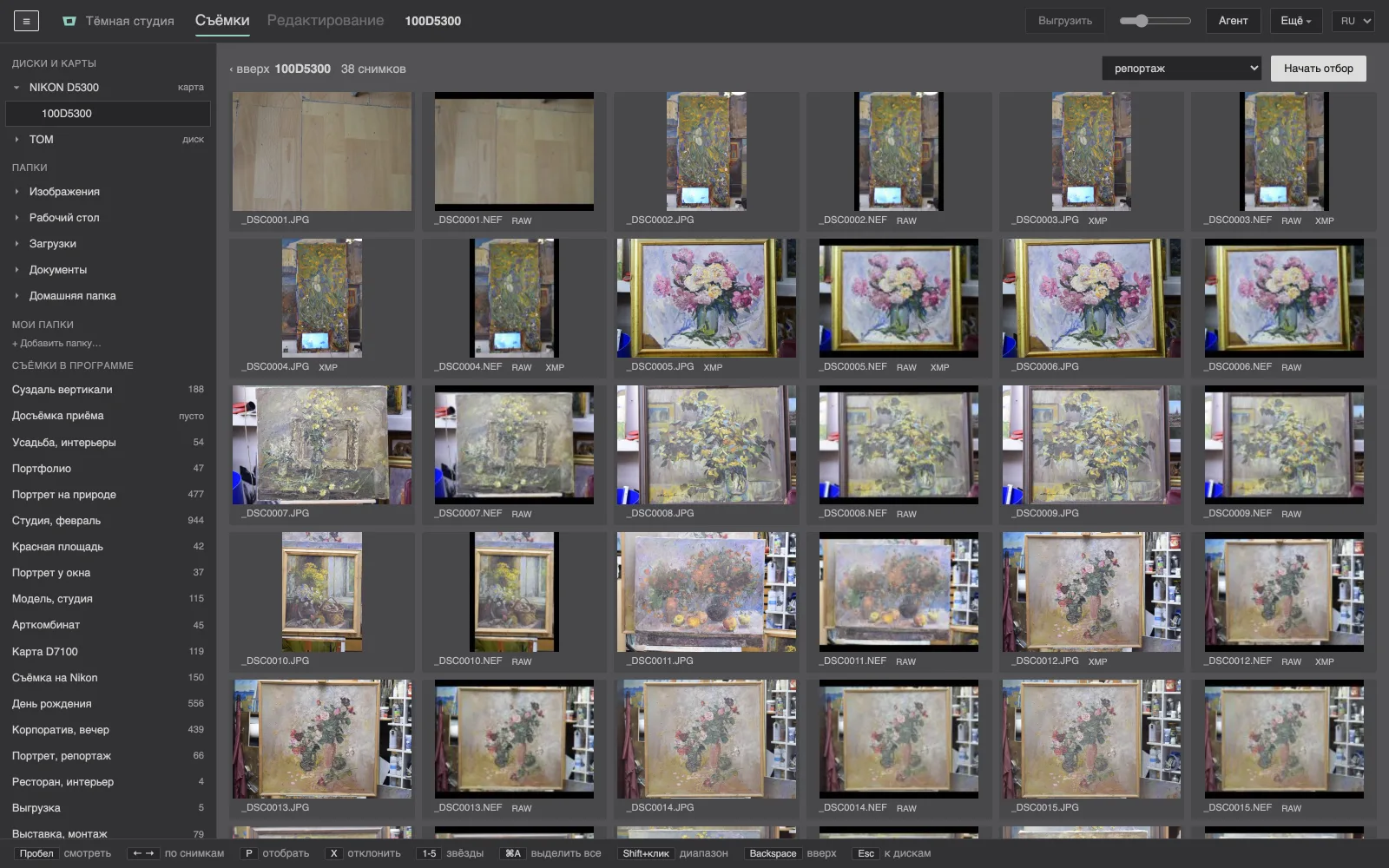Open the Портрет на природе session

point(108,495)
